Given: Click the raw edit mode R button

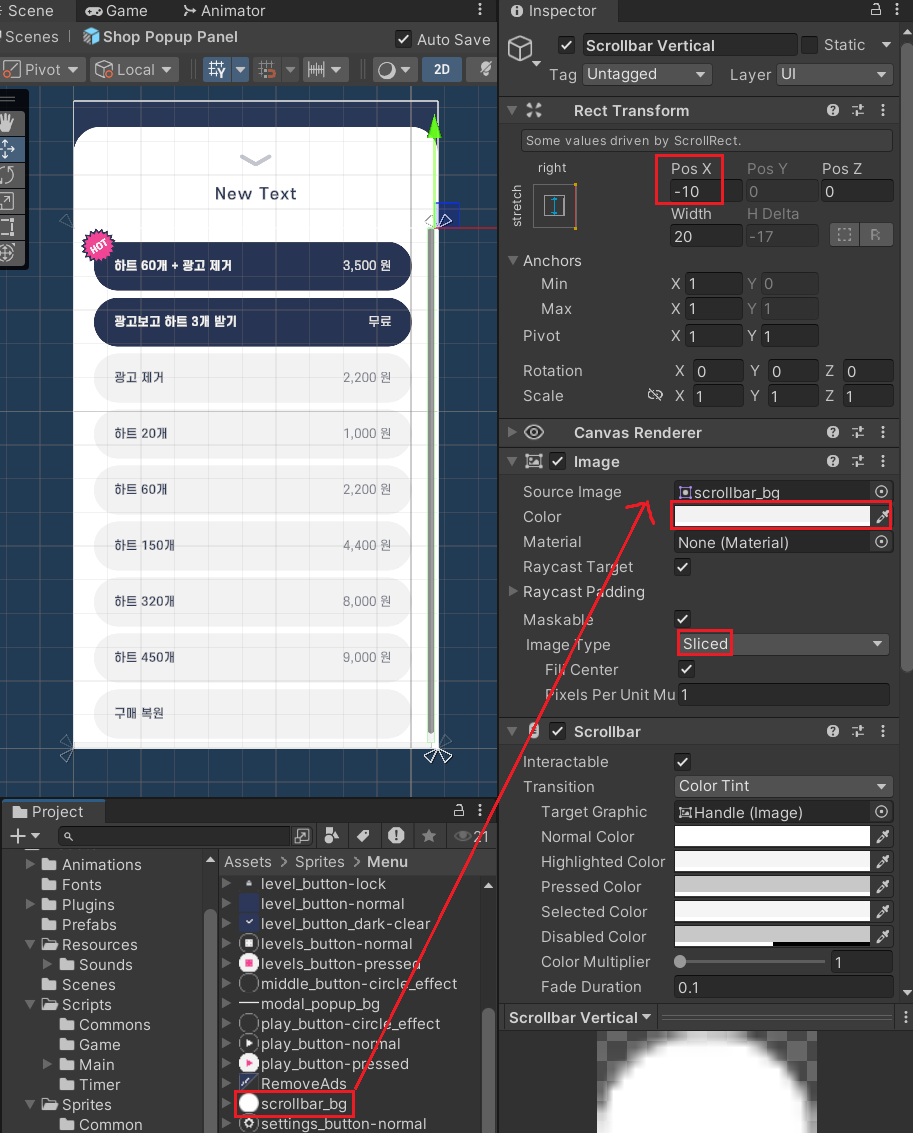Looking at the screenshot, I should click(875, 235).
